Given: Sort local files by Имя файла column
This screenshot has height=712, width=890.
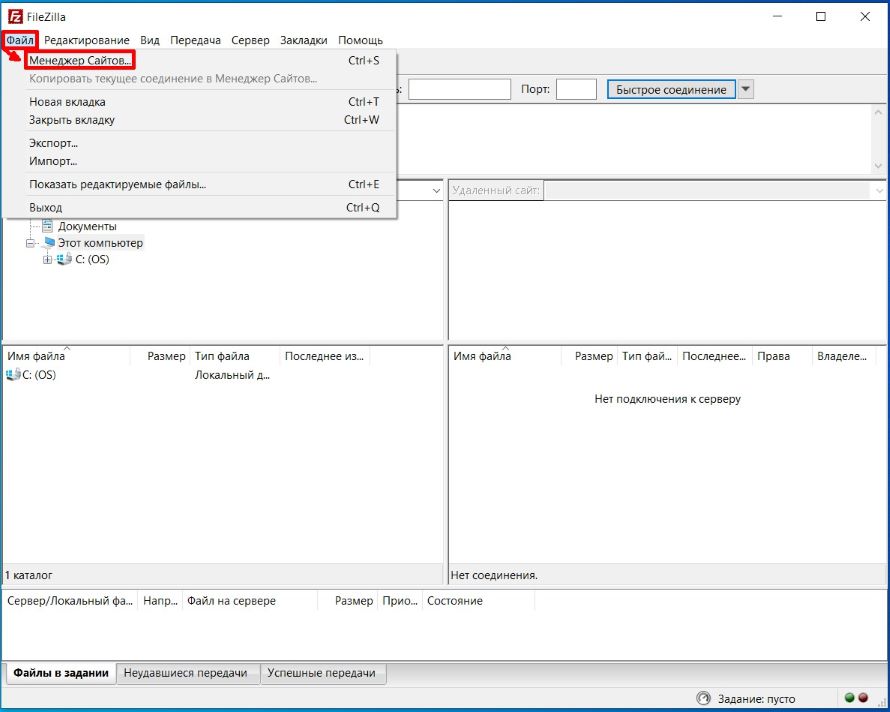Looking at the screenshot, I should (x=37, y=356).
